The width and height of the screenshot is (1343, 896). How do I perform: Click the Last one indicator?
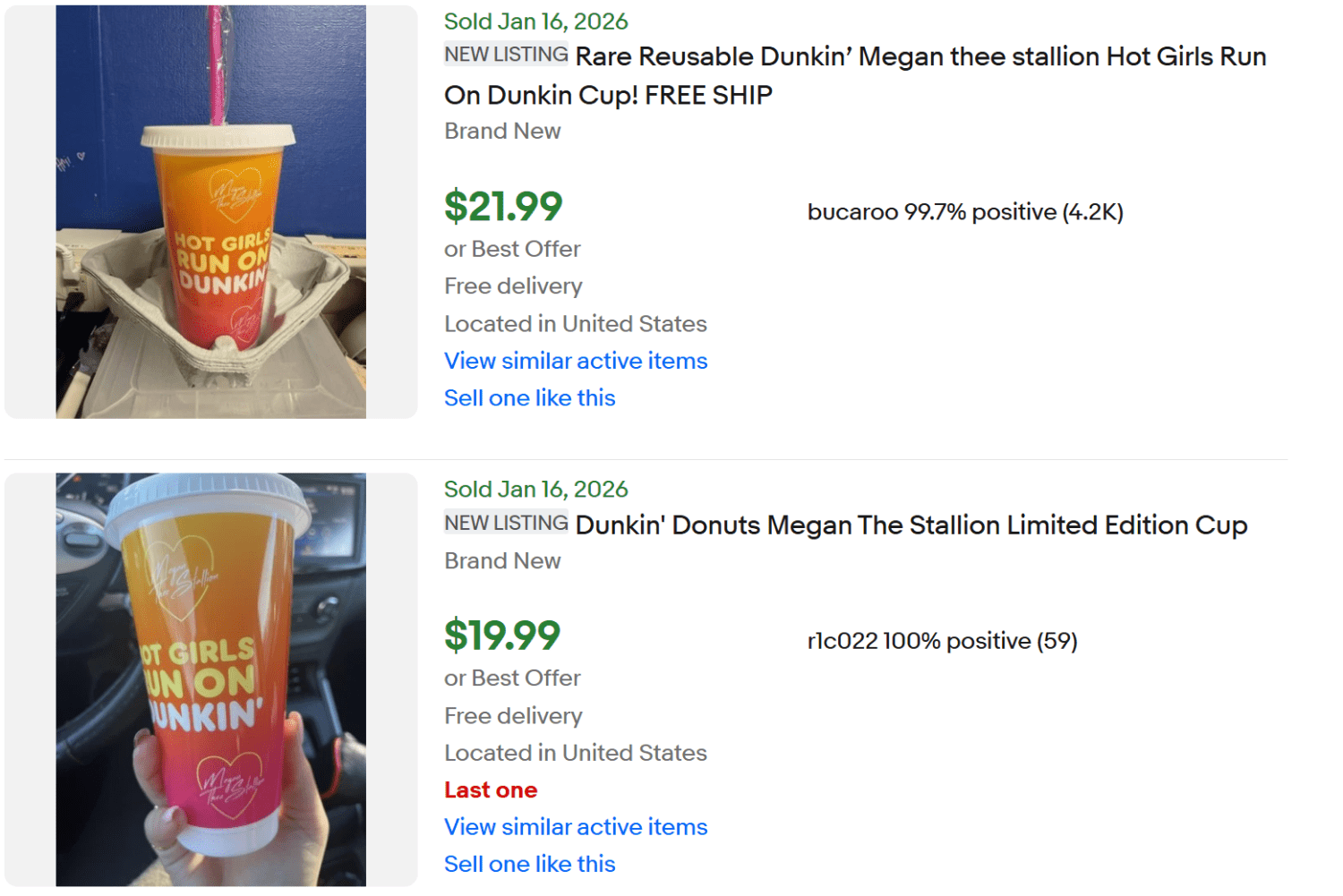(491, 789)
